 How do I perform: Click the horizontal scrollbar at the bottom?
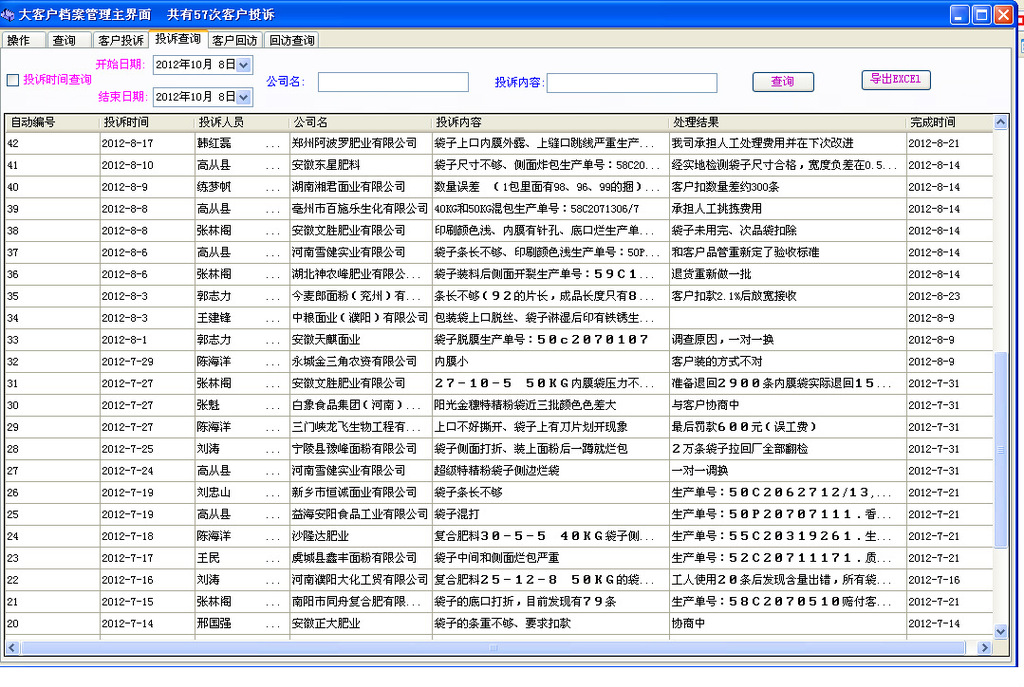[500, 649]
